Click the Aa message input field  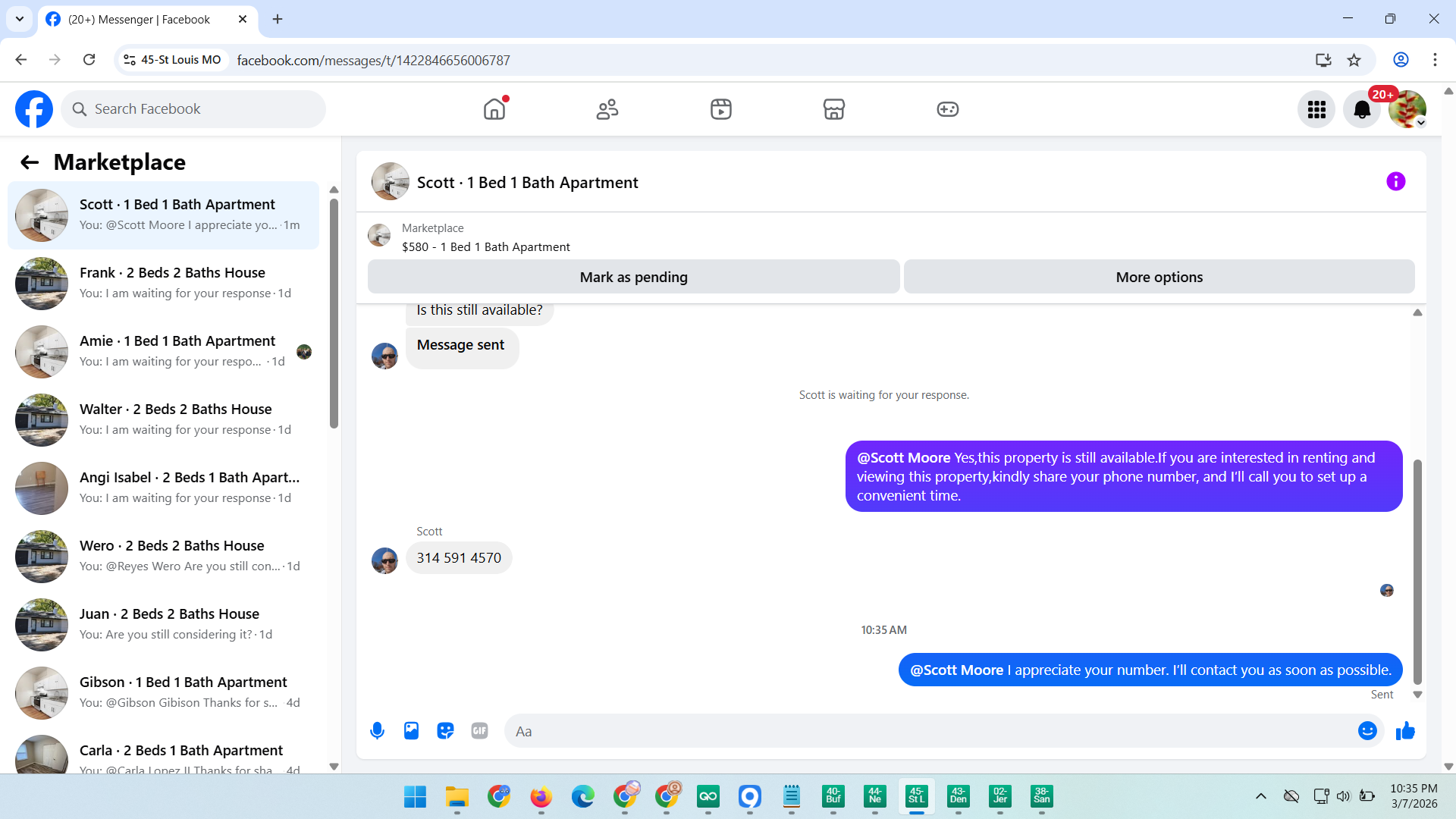tap(933, 731)
